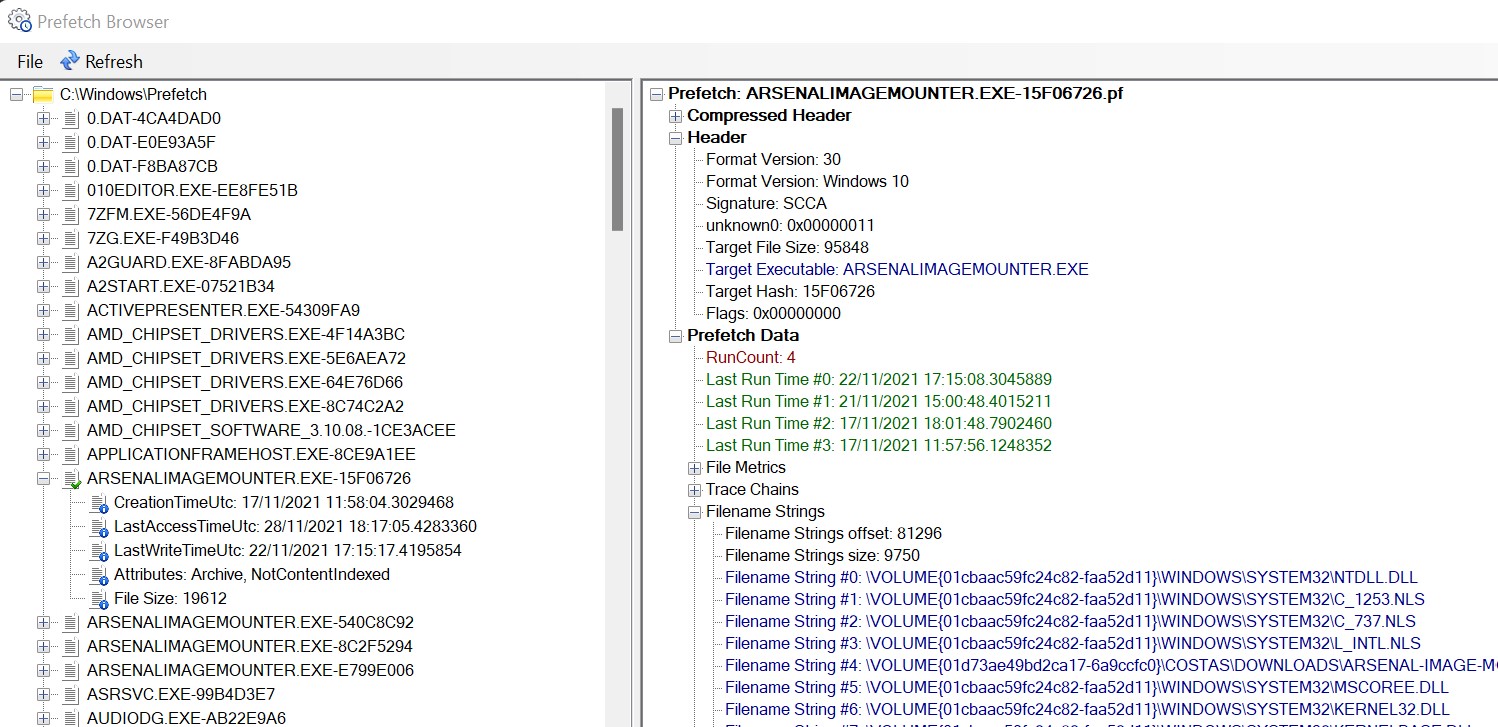The height and width of the screenshot is (727, 1498).
Task: Select Signature: SCCA line
Action: [766, 203]
